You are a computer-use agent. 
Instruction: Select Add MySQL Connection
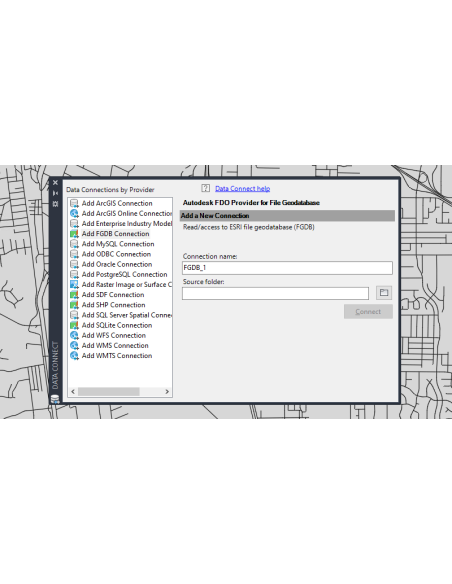118,244
